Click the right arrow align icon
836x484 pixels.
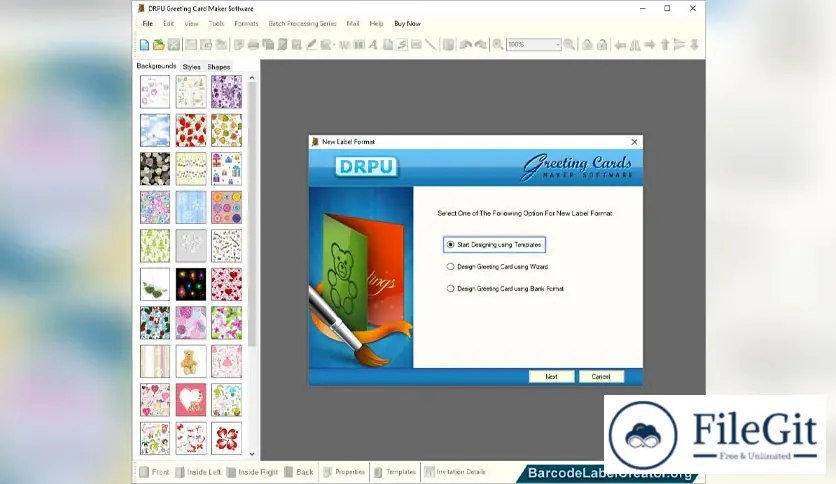coord(650,45)
